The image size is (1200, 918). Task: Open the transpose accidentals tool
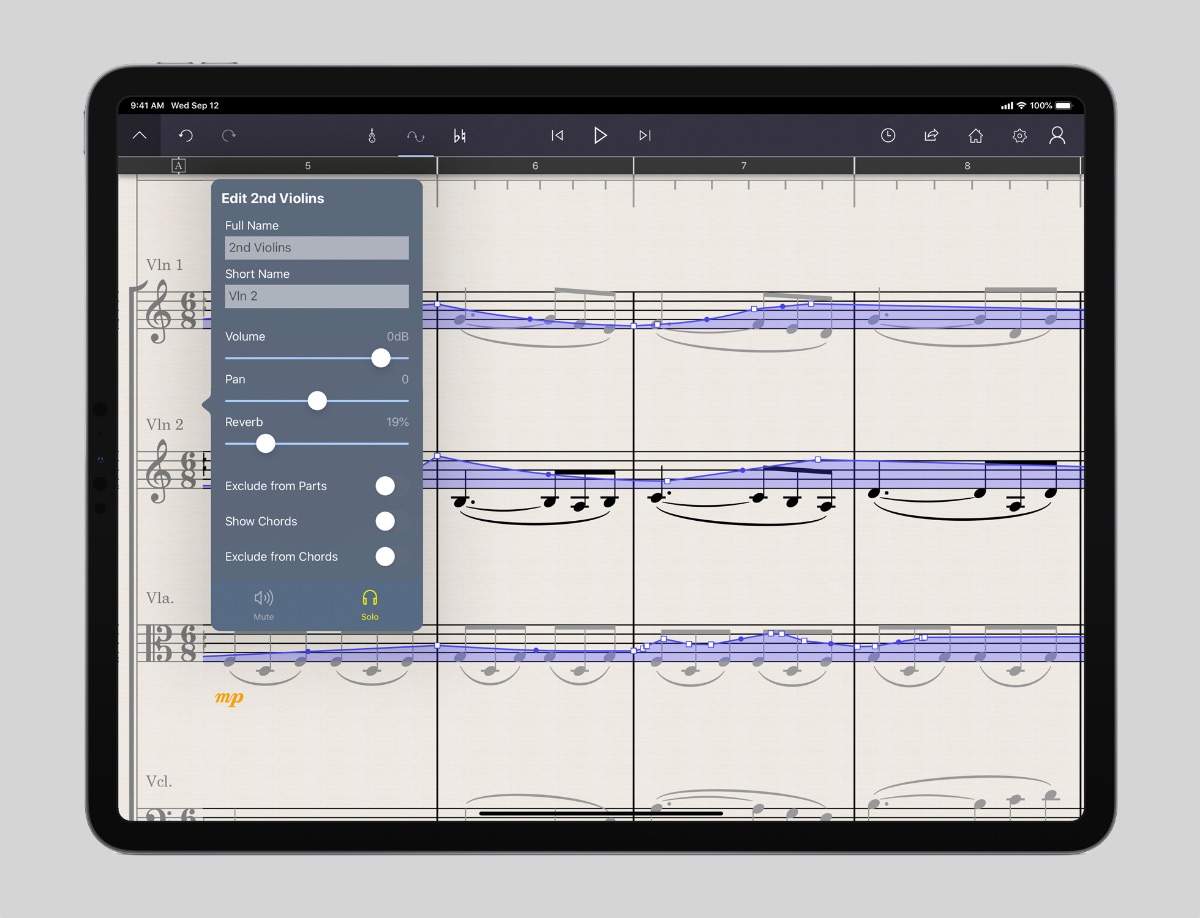click(459, 136)
